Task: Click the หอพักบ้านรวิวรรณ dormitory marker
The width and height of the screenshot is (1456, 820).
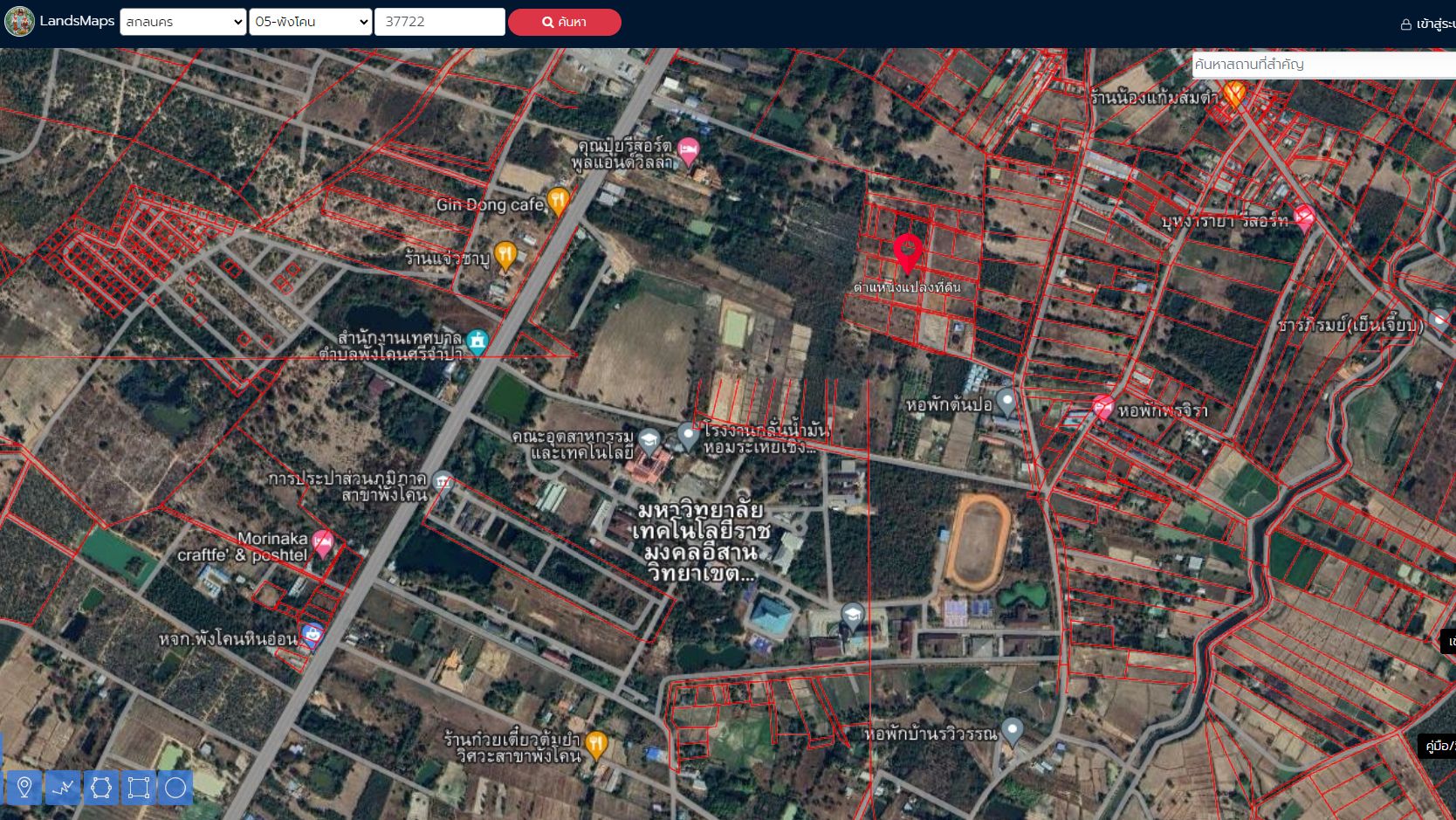Action: pyautogui.click(x=1012, y=731)
